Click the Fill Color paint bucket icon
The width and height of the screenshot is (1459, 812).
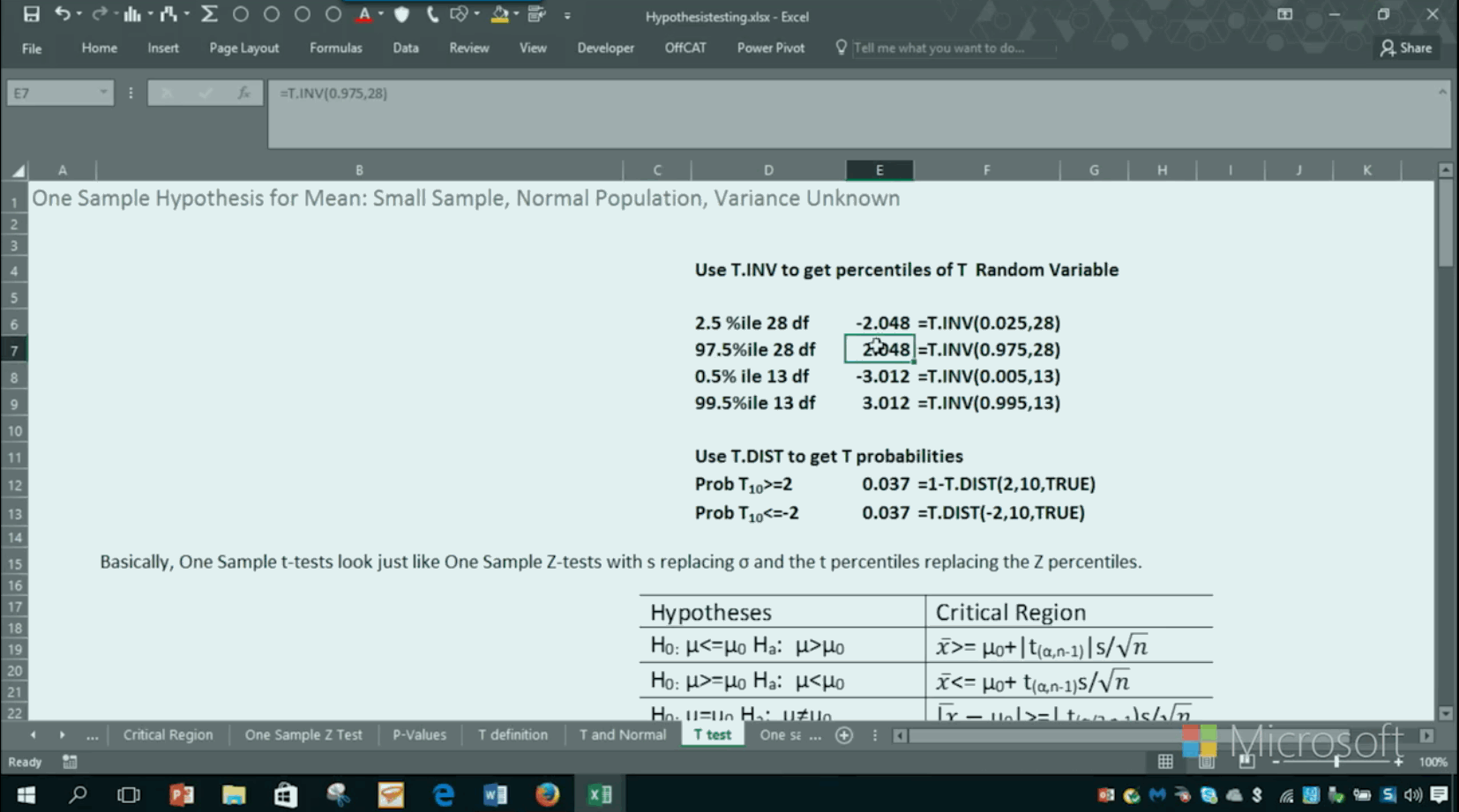click(499, 15)
